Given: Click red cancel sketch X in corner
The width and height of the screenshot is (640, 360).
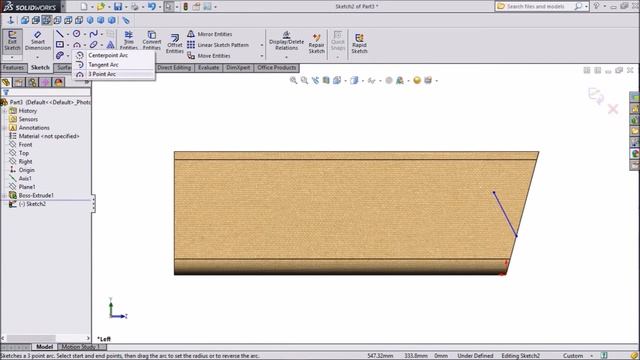Looking at the screenshot, I should pos(613,109).
